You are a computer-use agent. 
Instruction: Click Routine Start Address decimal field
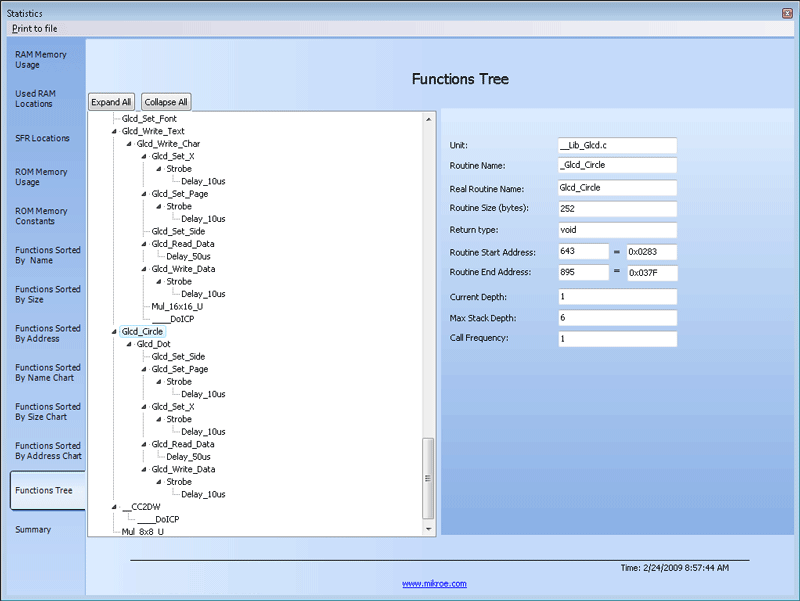[x=584, y=252]
